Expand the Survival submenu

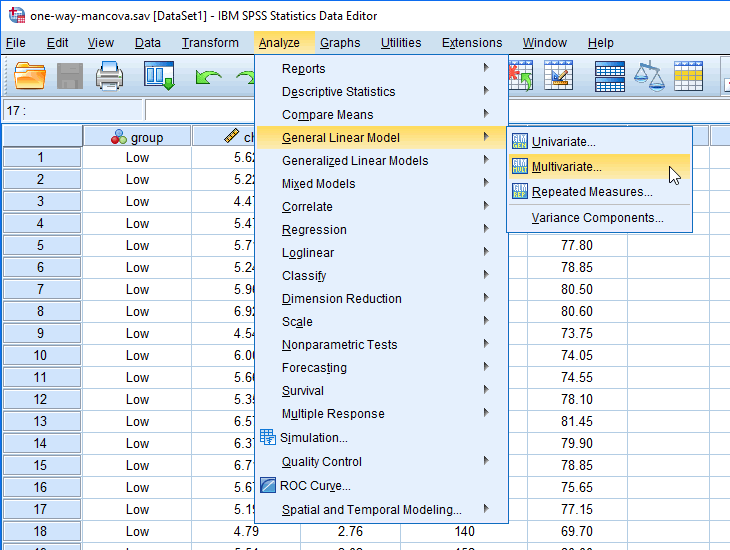pyautogui.click(x=381, y=391)
